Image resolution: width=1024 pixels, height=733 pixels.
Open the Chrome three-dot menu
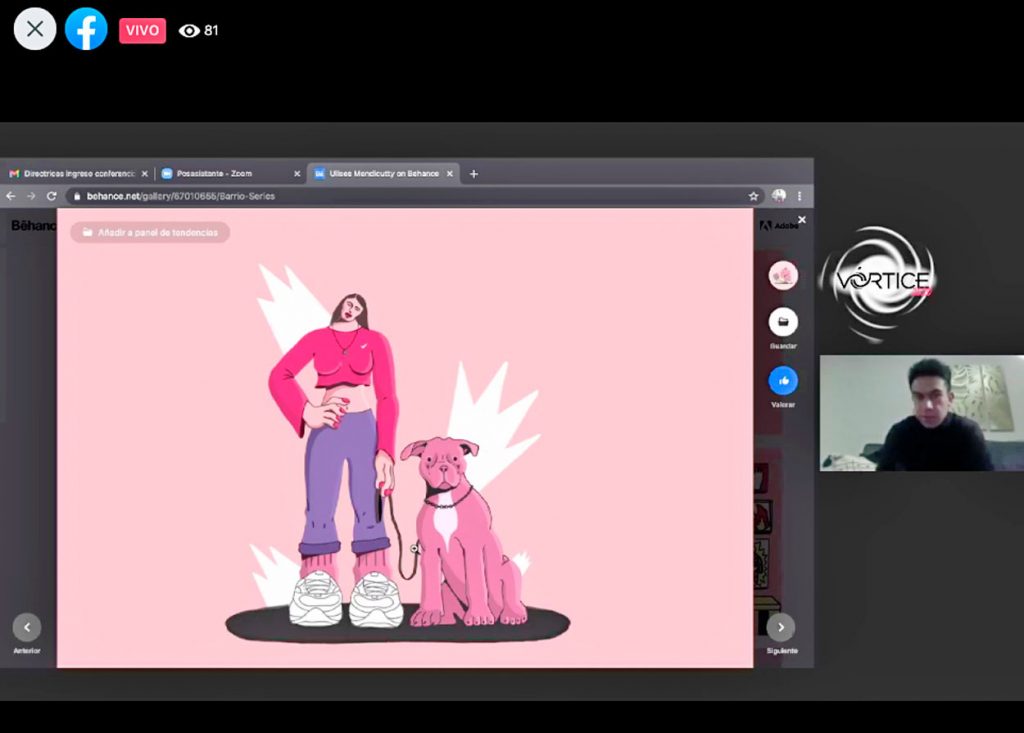[x=799, y=196]
